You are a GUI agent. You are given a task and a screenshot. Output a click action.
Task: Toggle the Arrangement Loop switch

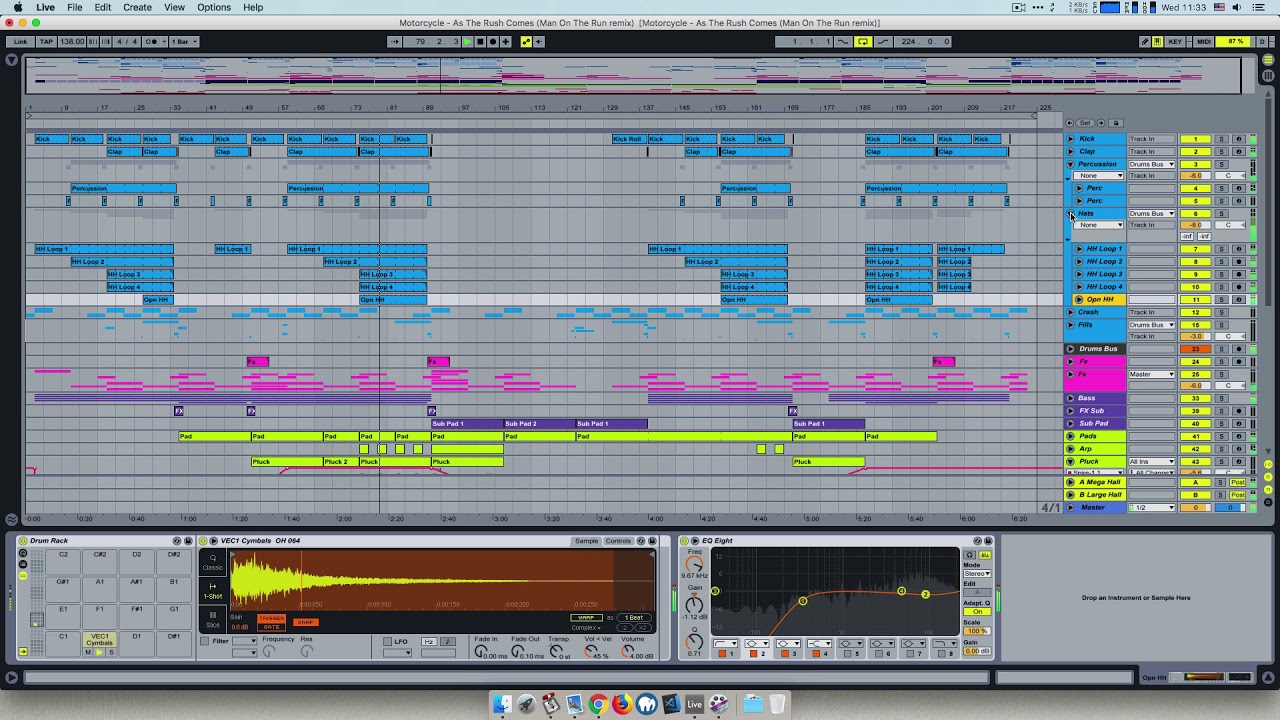(x=863, y=42)
